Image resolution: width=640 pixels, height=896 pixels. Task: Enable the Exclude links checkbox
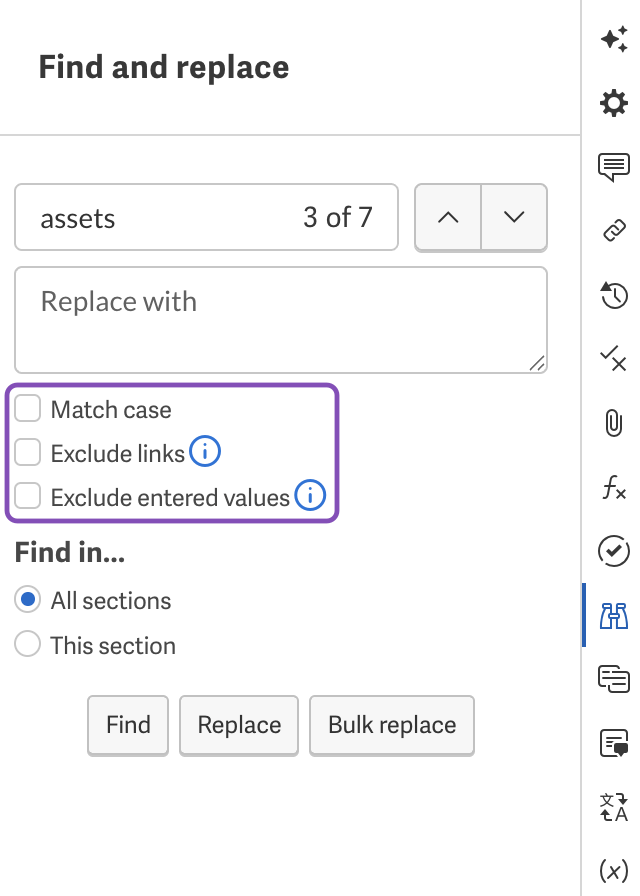[x=27, y=452]
